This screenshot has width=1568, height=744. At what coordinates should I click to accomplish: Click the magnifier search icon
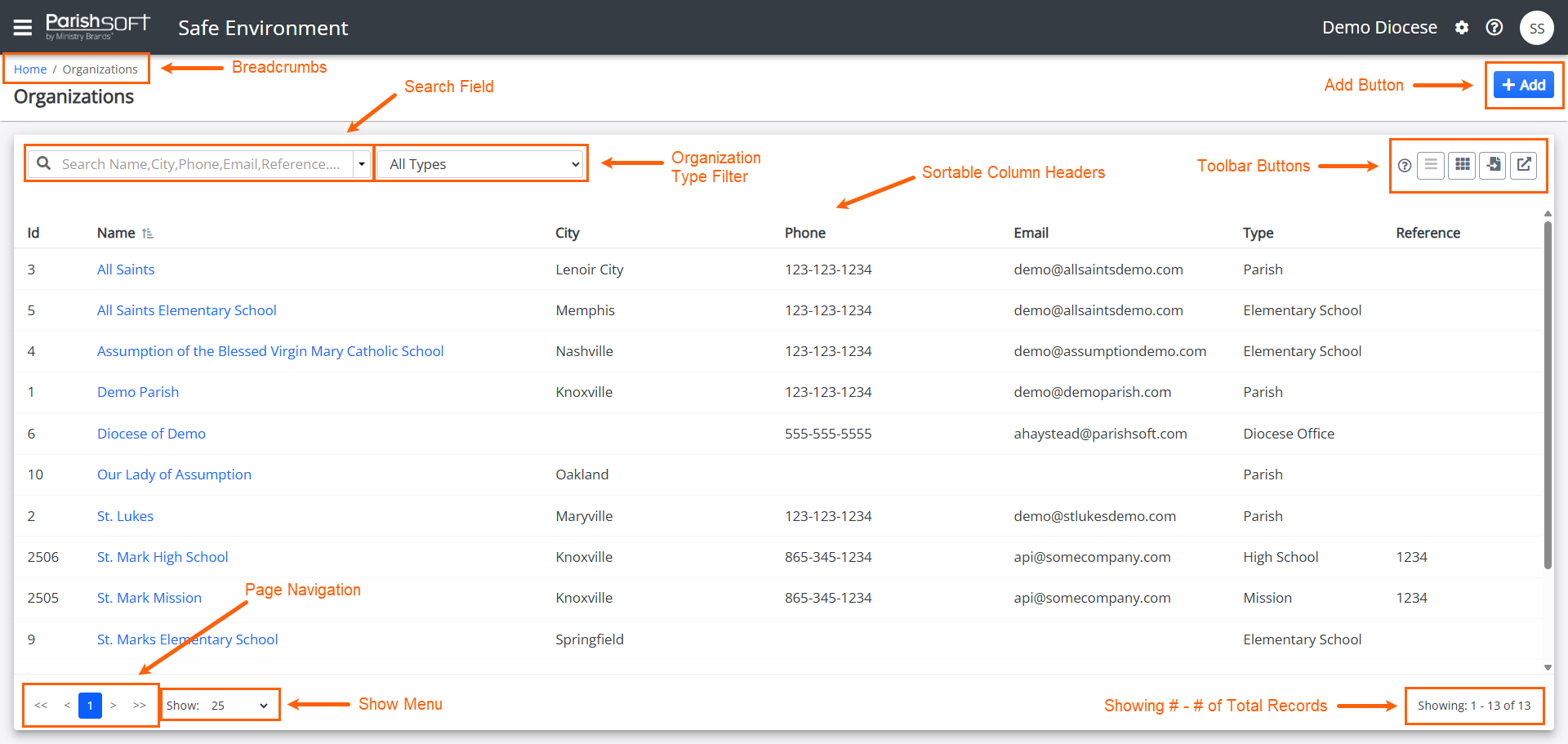point(44,163)
